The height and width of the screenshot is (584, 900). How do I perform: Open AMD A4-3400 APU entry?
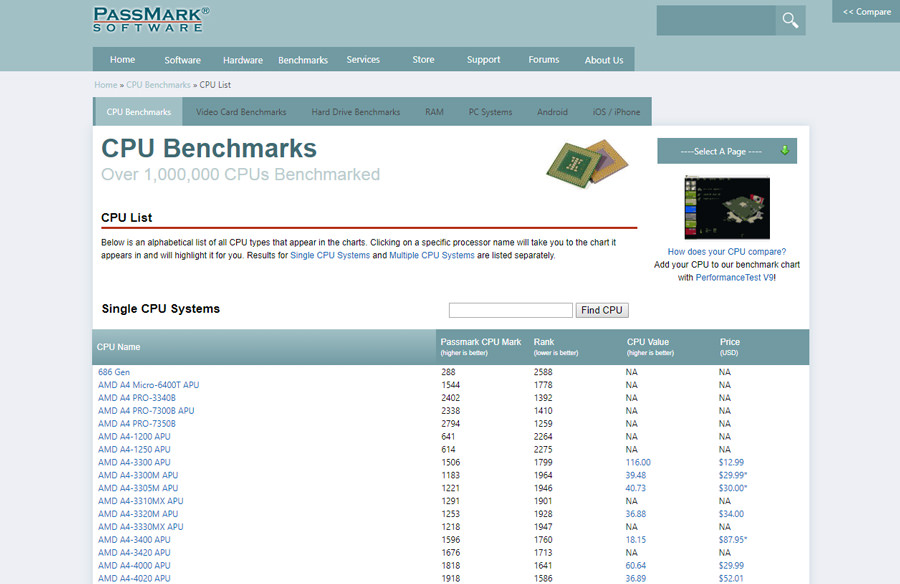tap(134, 540)
